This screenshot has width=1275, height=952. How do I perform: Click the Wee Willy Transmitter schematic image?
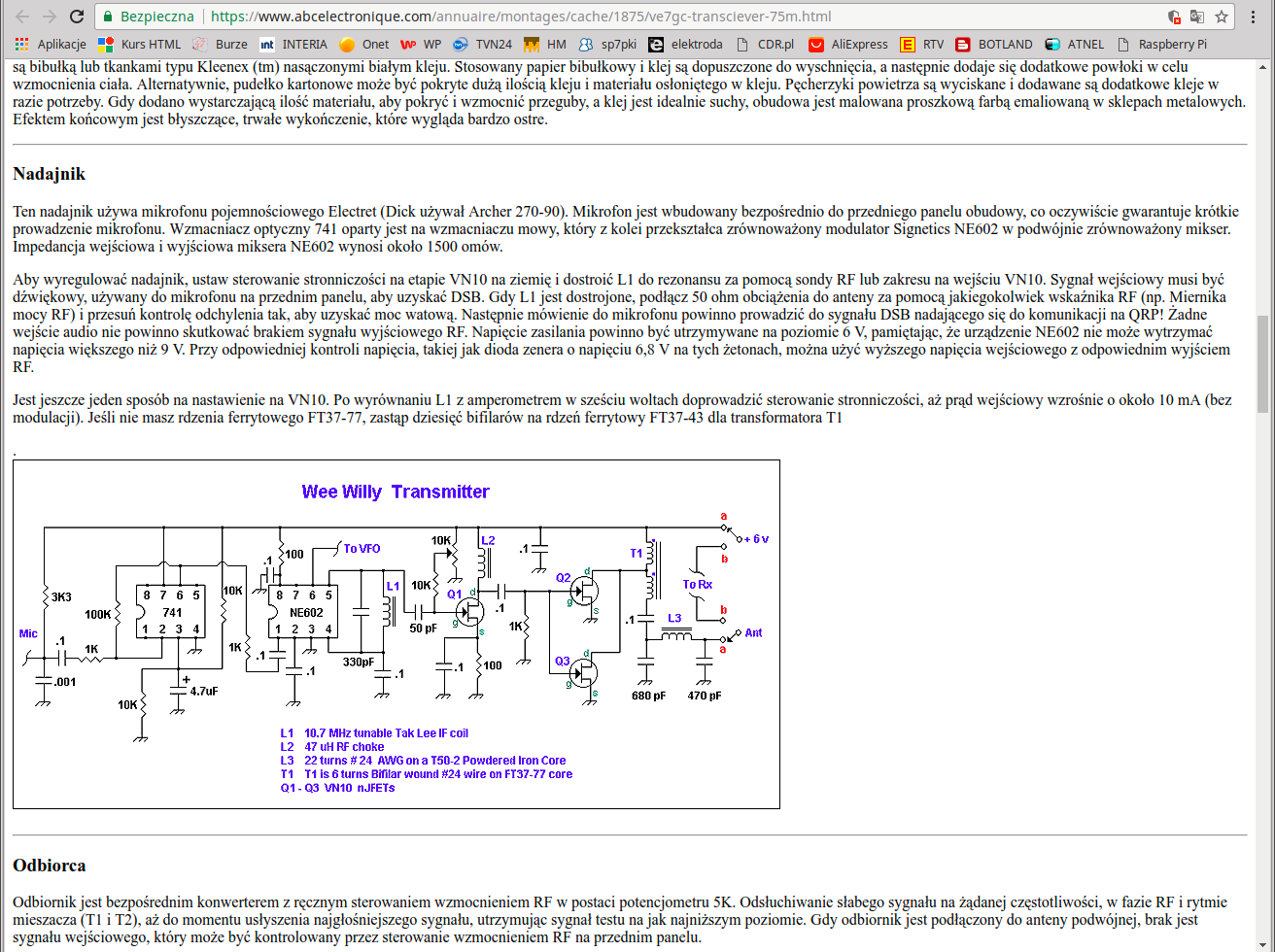point(396,633)
